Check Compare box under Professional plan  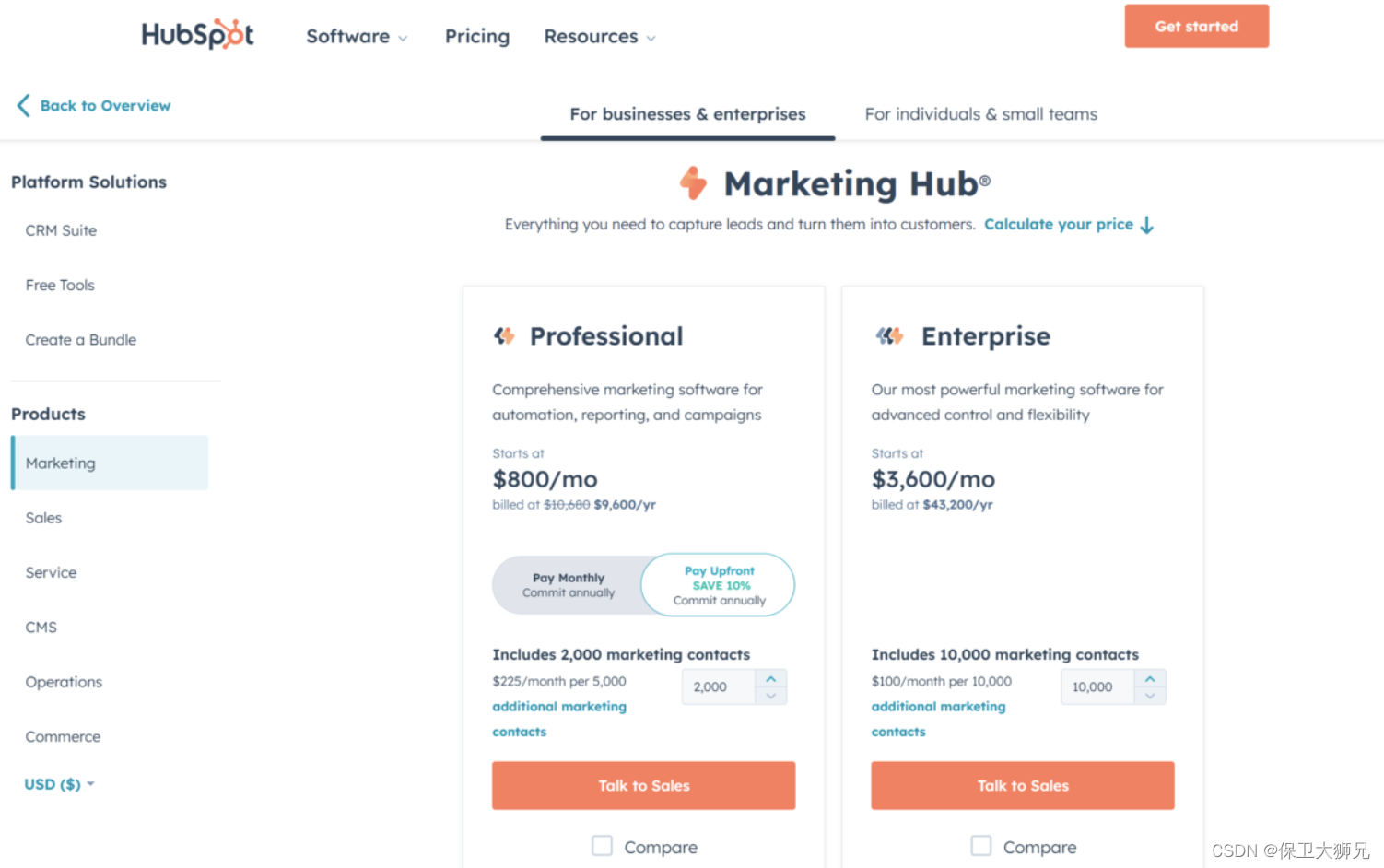tap(602, 845)
